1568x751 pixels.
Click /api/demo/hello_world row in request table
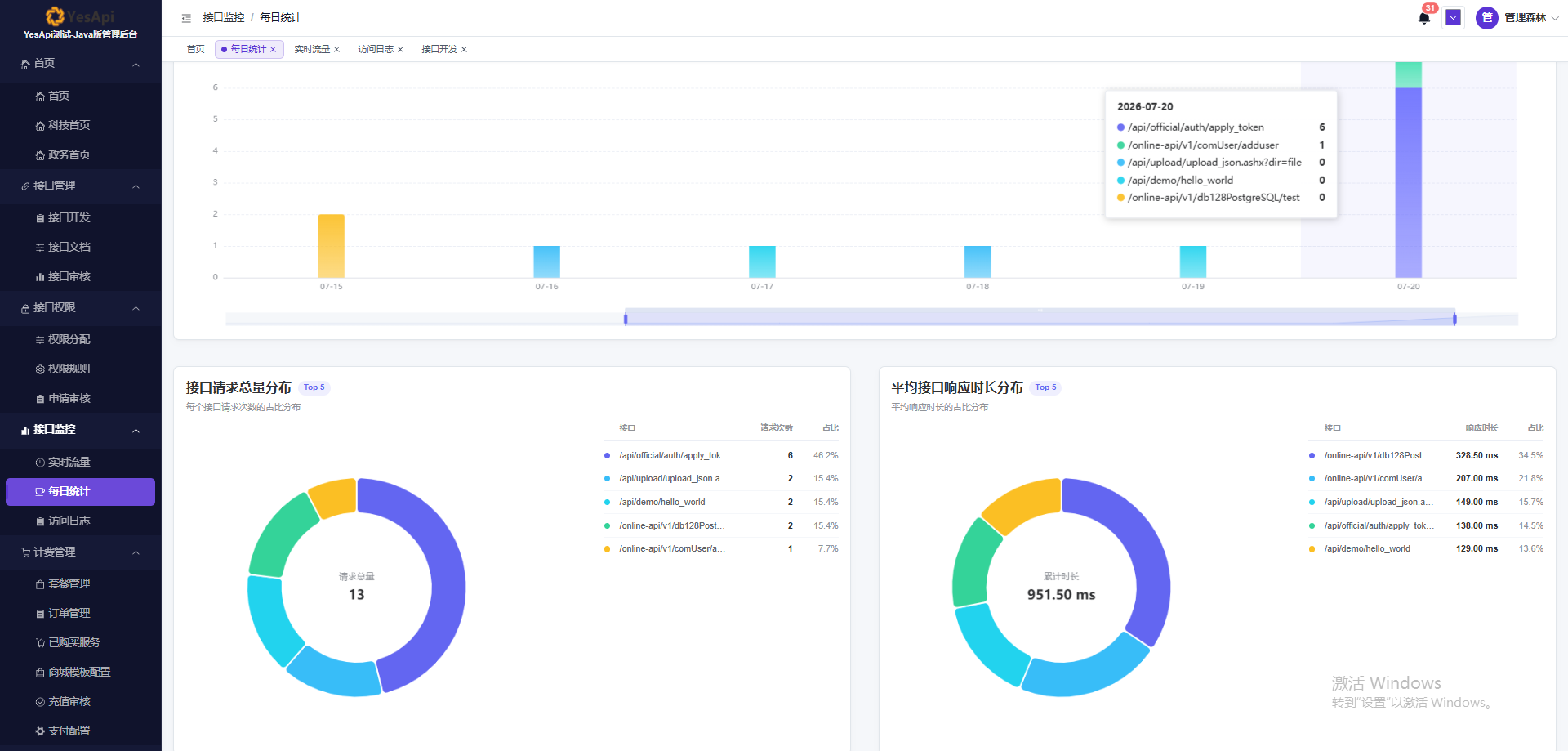click(721, 503)
